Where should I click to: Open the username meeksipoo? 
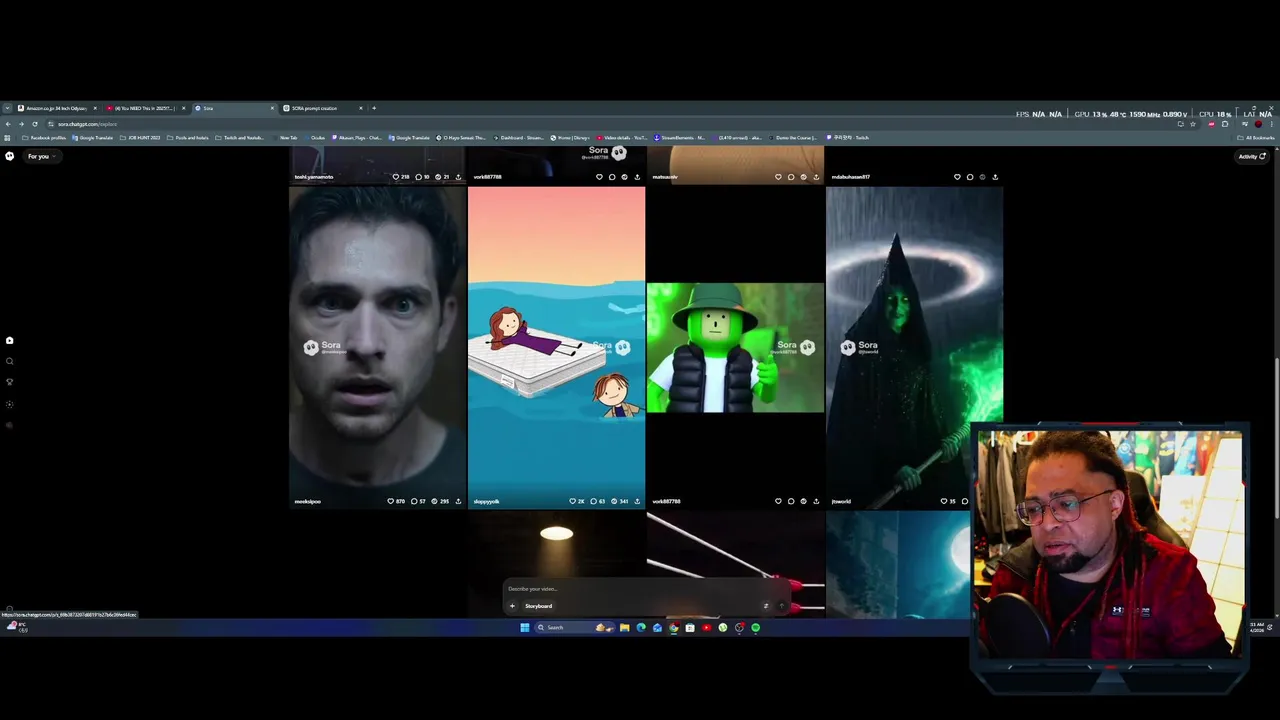[x=307, y=501]
